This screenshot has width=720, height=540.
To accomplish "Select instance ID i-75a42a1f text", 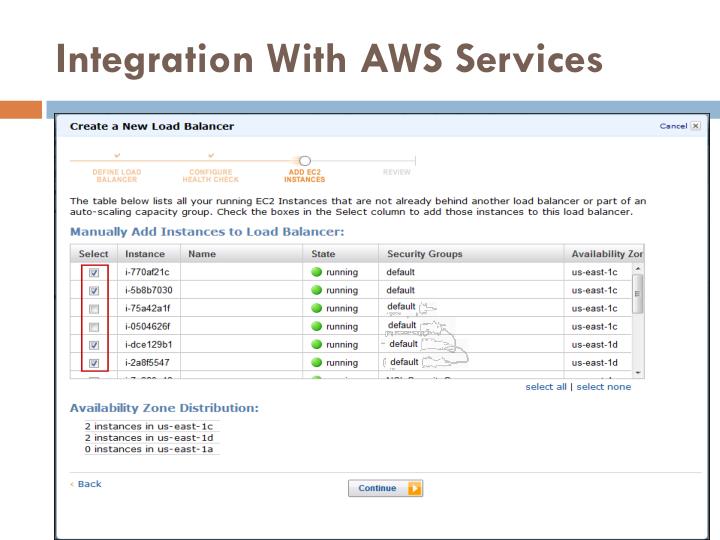I will pyautogui.click(x=147, y=308).
